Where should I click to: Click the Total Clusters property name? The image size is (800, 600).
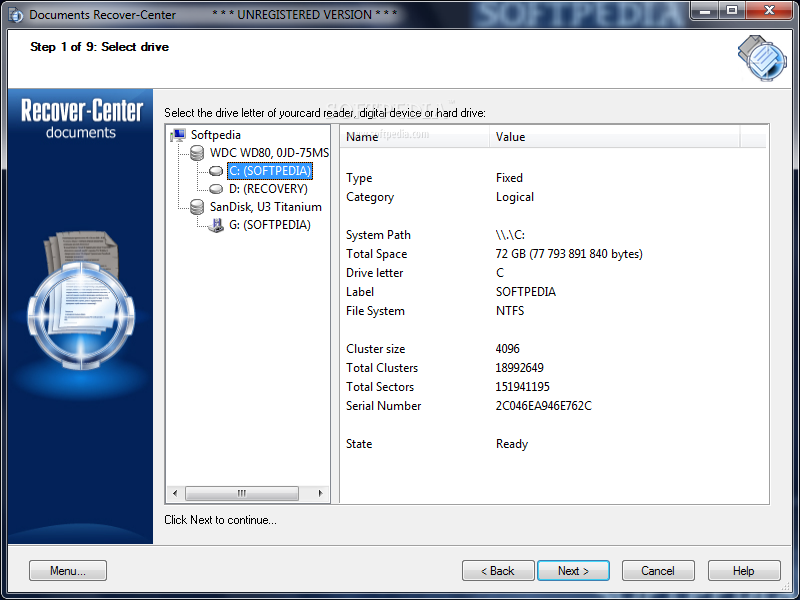(x=382, y=368)
